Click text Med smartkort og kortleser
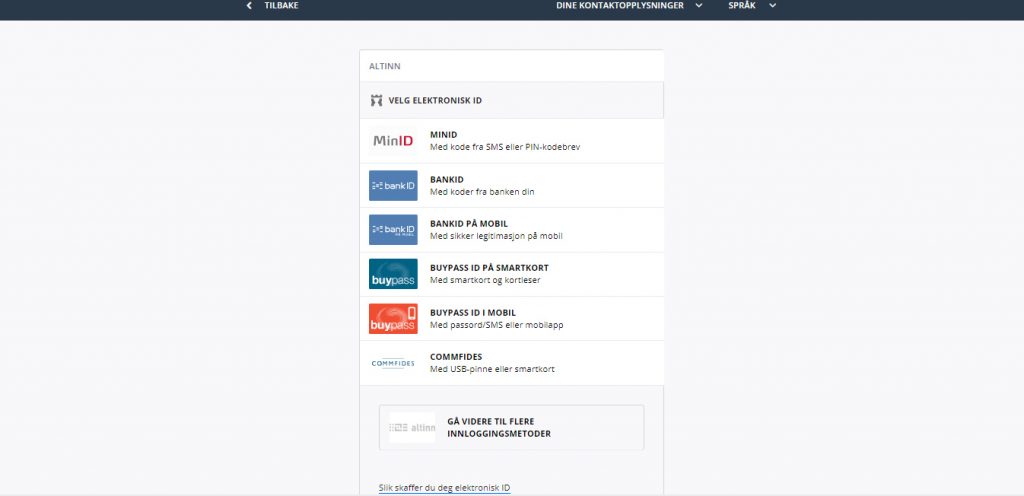This screenshot has width=1024, height=496. 485,281
